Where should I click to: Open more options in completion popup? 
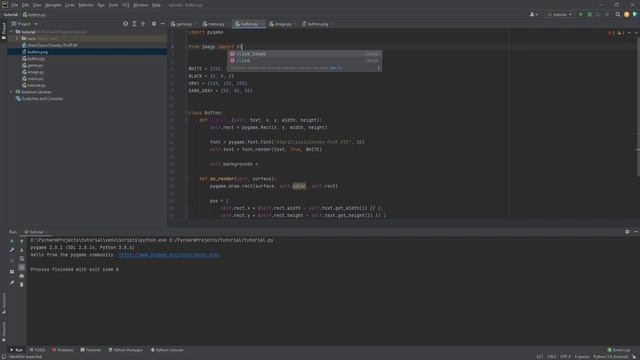(378, 68)
